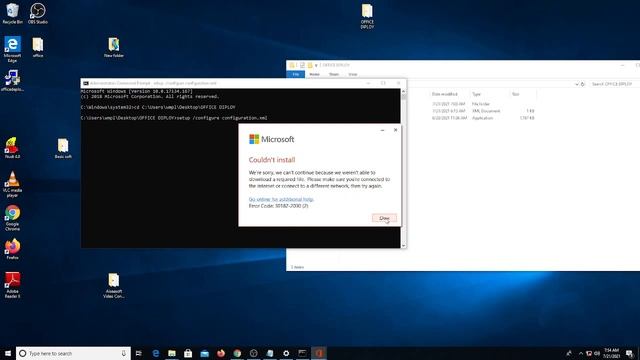
Task: Select the Adobe Reader desktop shortcut
Action: coord(12,285)
